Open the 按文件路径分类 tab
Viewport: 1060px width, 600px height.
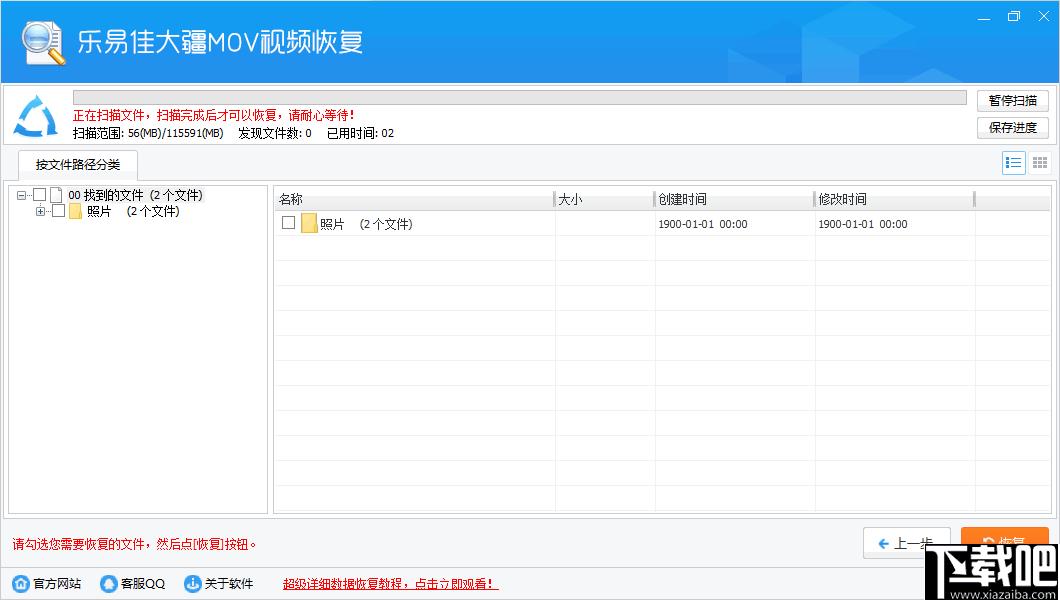(x=78, y=165)
